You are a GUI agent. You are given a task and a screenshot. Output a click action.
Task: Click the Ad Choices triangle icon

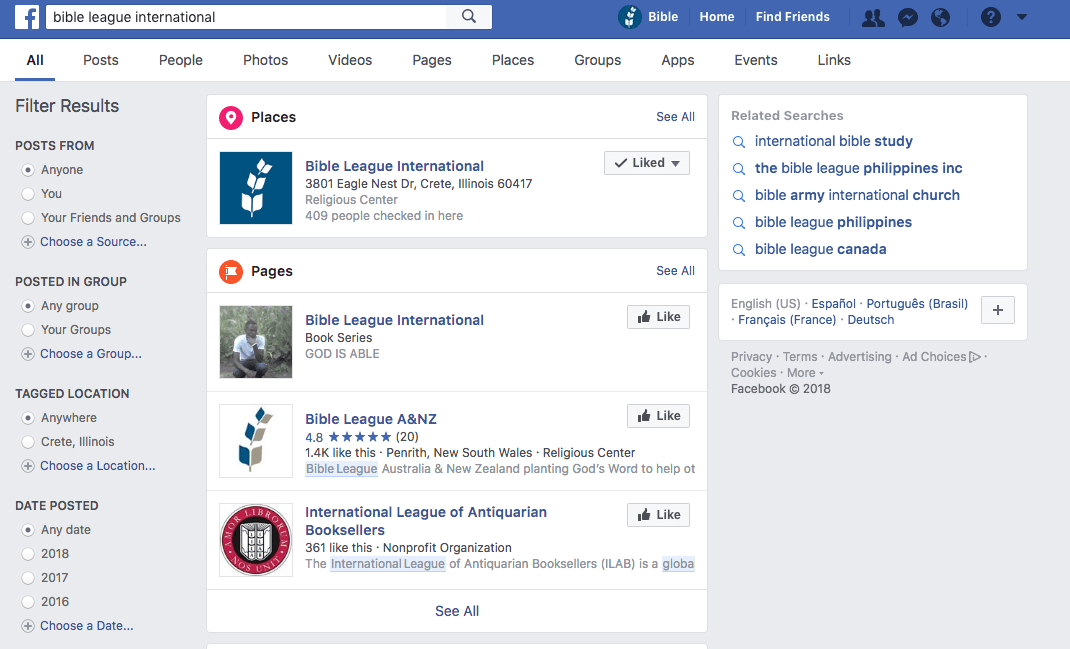[975, 357]
